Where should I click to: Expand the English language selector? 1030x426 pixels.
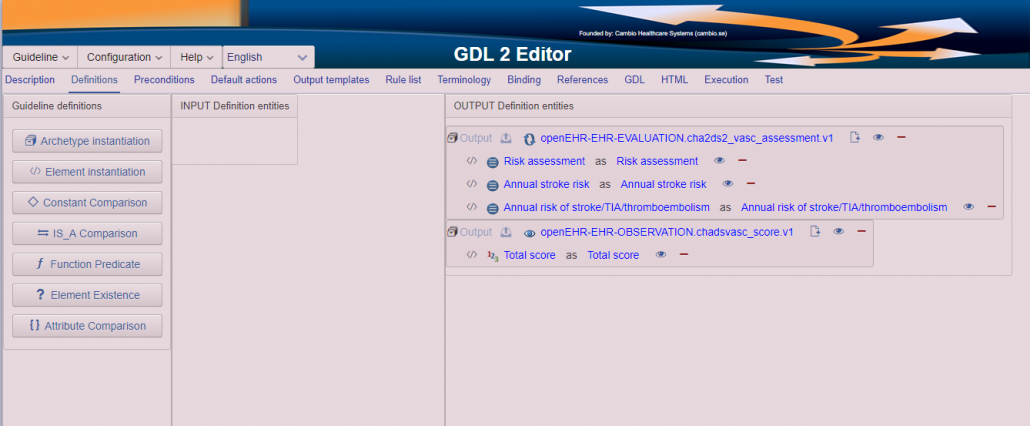click(x=269, y=57)
